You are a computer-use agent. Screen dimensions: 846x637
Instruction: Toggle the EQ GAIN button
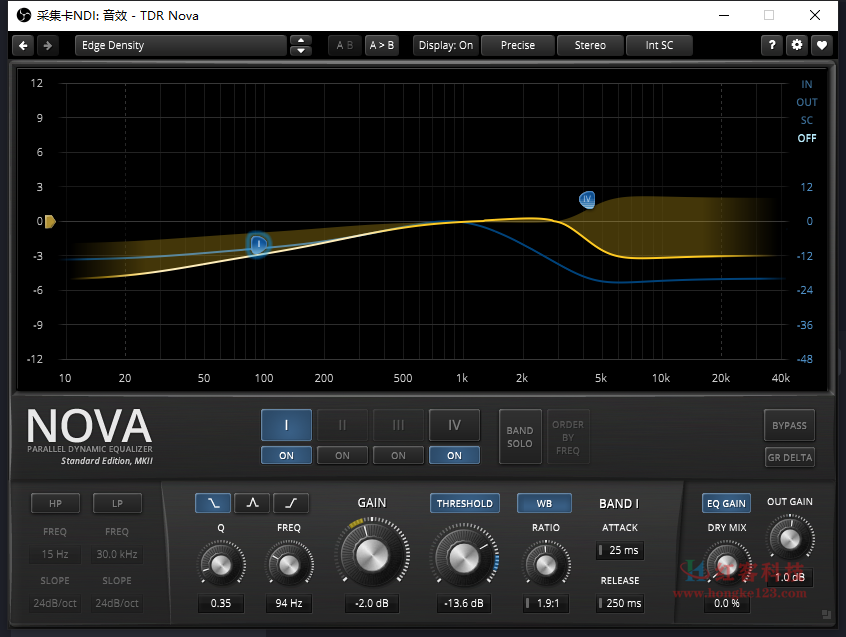pyautogui.click(x=726, y=503)
